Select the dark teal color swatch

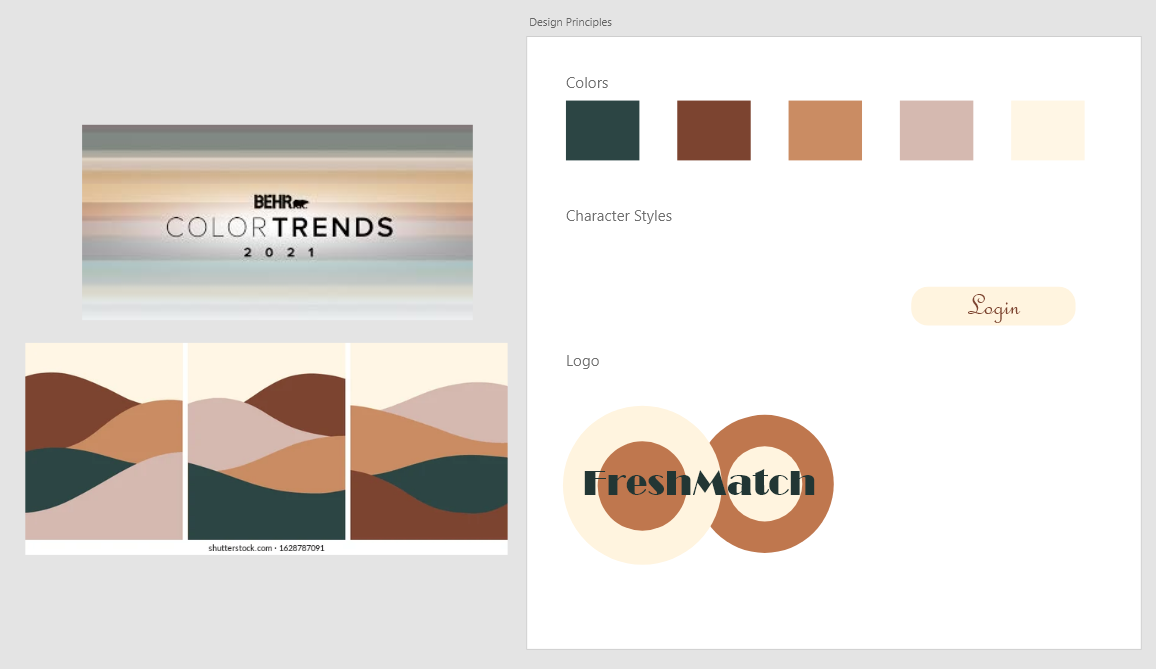tap(602, 131)
